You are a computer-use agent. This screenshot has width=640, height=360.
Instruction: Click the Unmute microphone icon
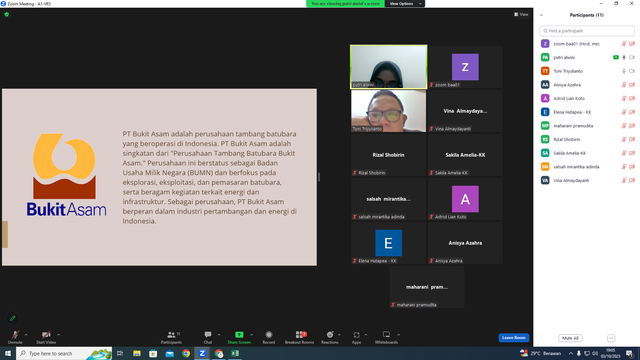(x=15, y=335)
